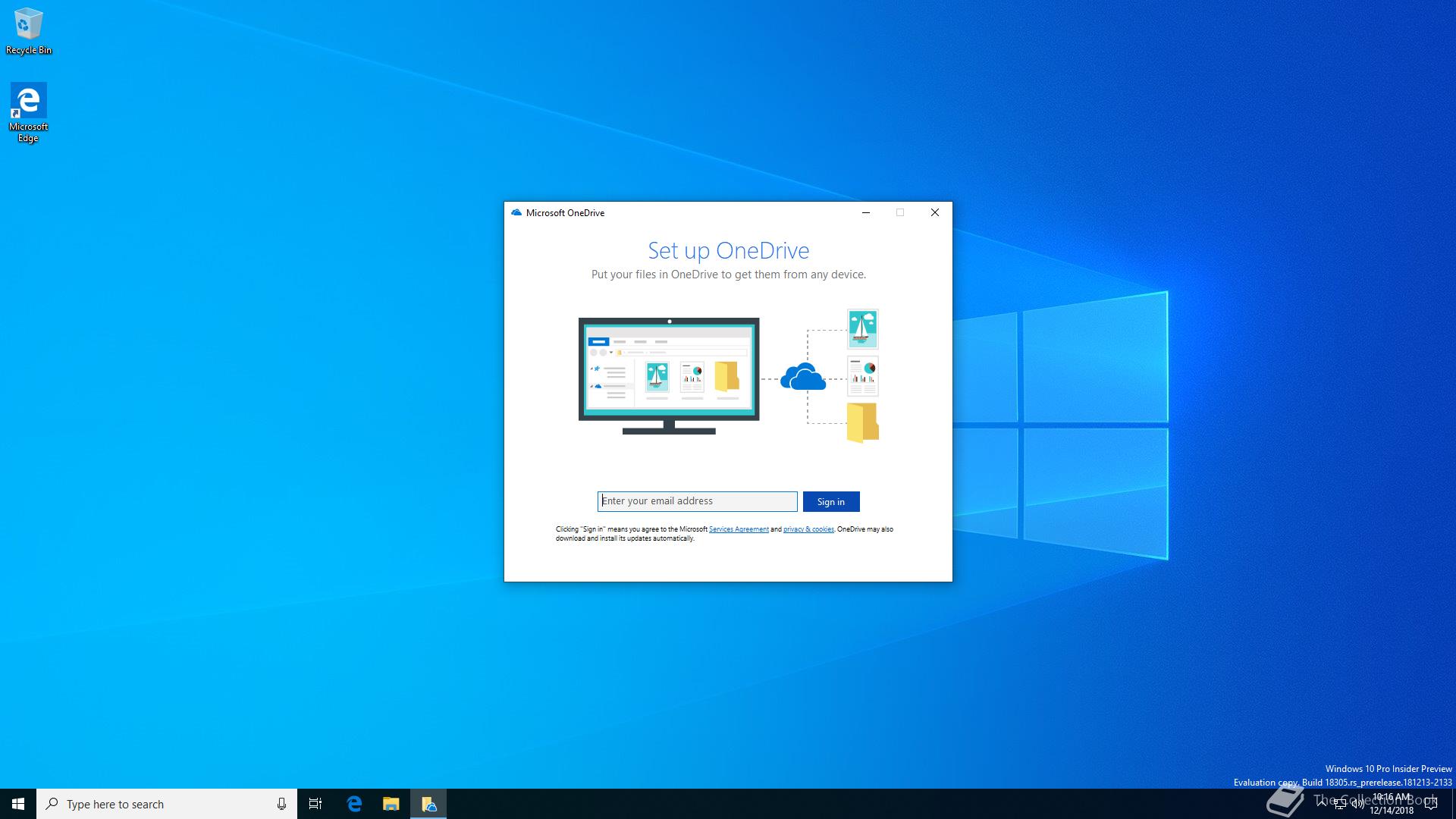This screenshot has width=1456, height=819.
Task: Click the Sign in button
Action: [x=830, y=501]
